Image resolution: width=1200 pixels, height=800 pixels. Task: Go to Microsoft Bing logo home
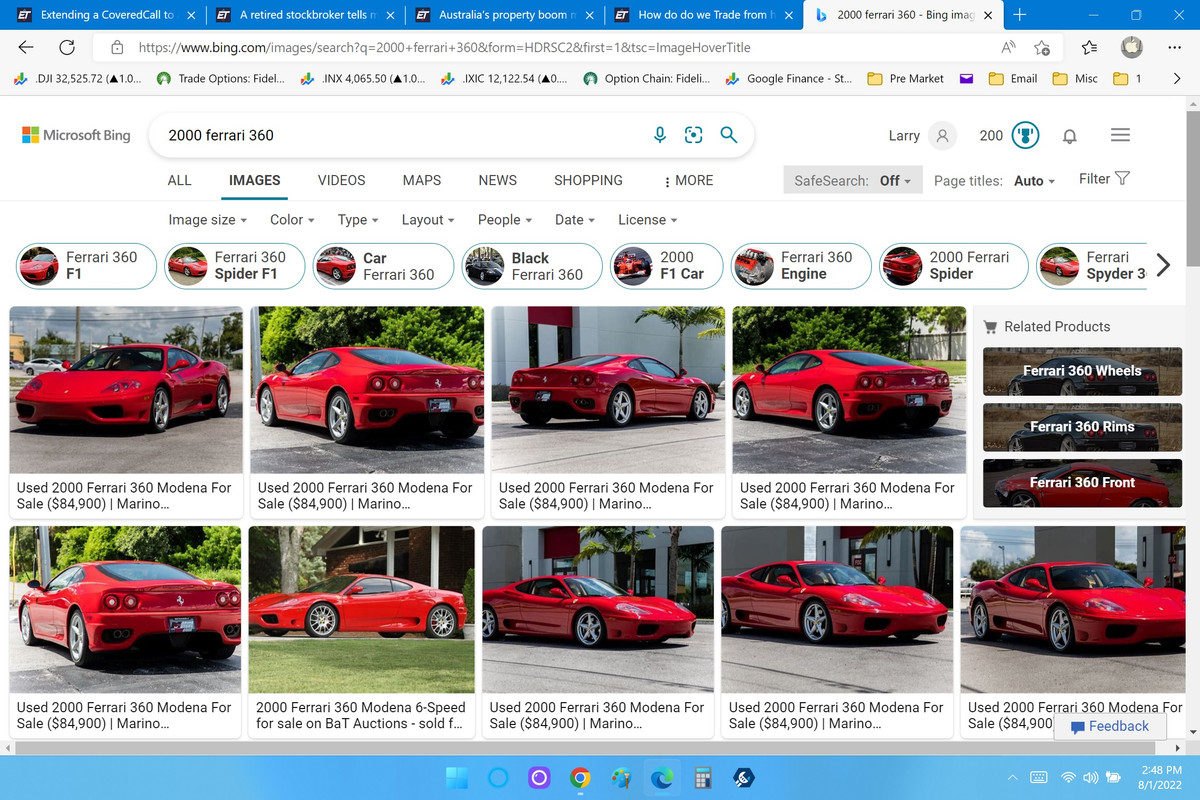click(77, 135)
